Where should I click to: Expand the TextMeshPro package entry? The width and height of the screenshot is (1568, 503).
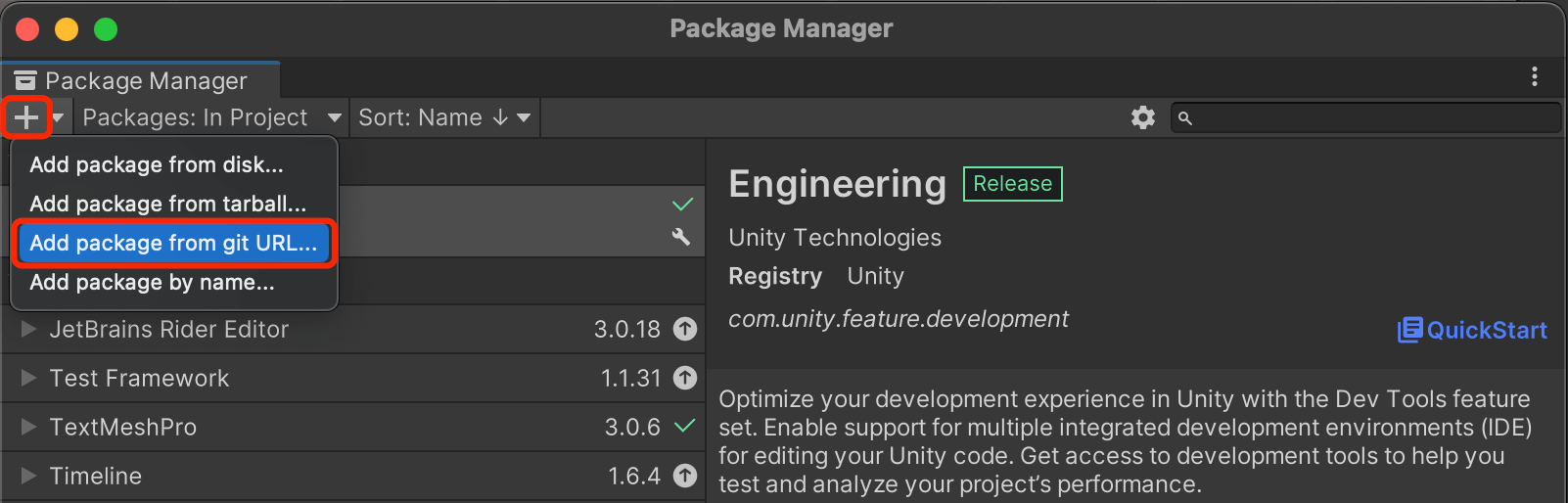28,427
